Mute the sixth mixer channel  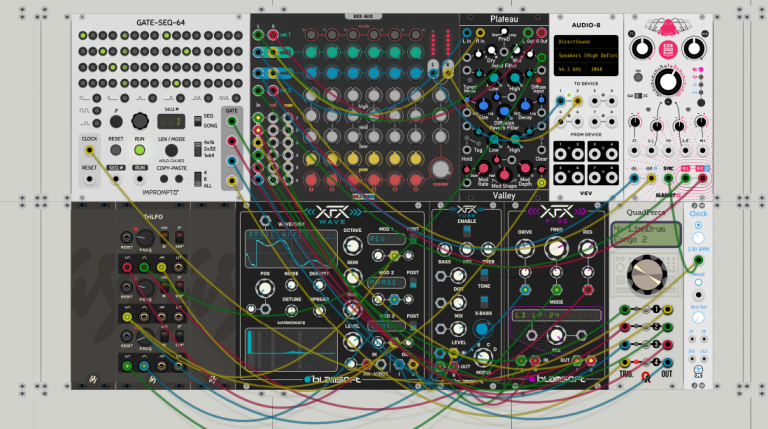pos(415,35)
